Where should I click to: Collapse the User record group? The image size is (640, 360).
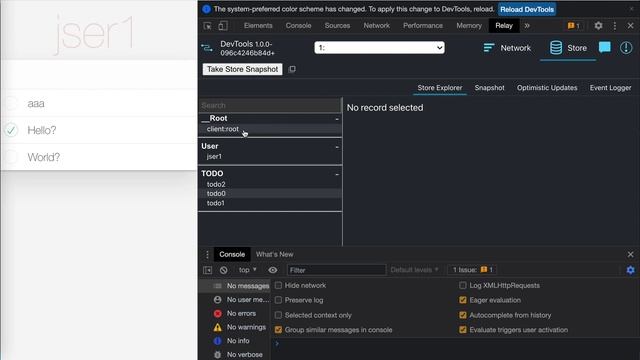click(x=337, y=147)
